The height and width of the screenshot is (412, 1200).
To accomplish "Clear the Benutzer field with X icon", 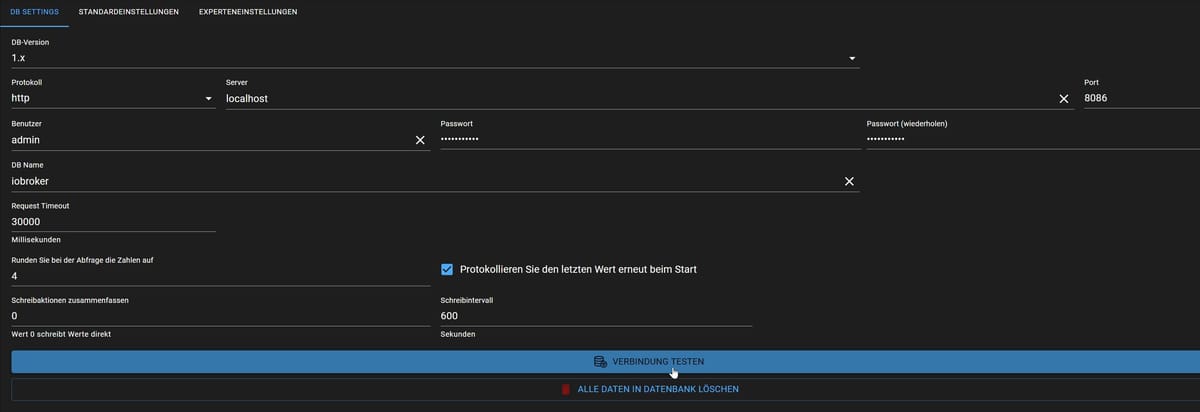I will click(x=420, y=140).
